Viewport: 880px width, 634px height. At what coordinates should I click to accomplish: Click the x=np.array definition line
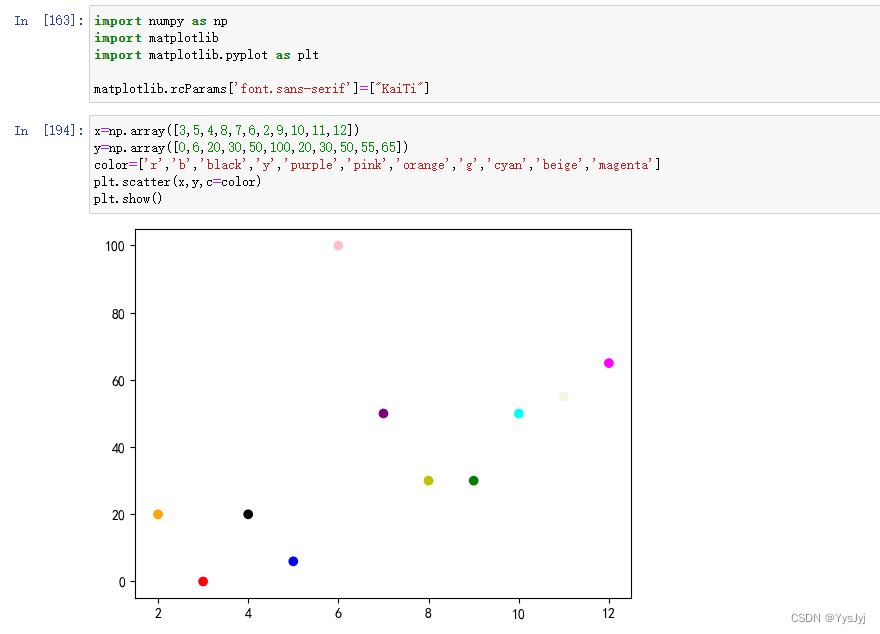pos(226,131)
